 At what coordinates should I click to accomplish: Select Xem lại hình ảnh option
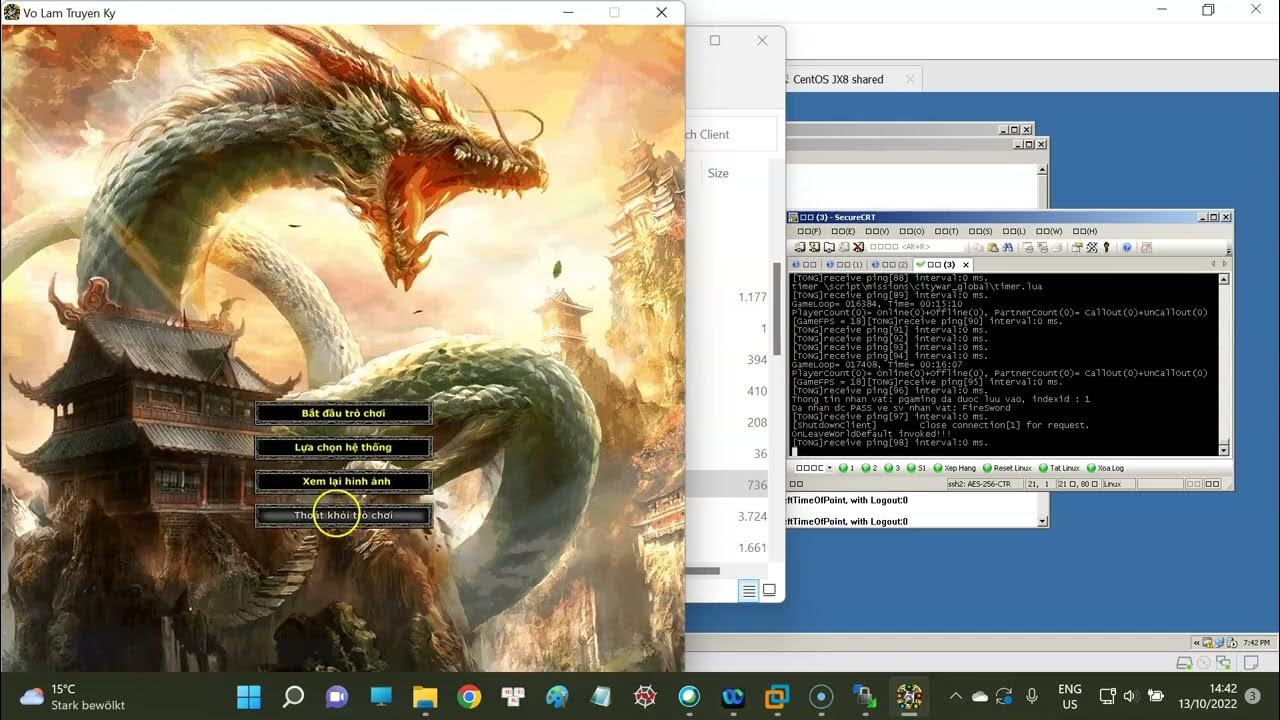pos(343,481)
